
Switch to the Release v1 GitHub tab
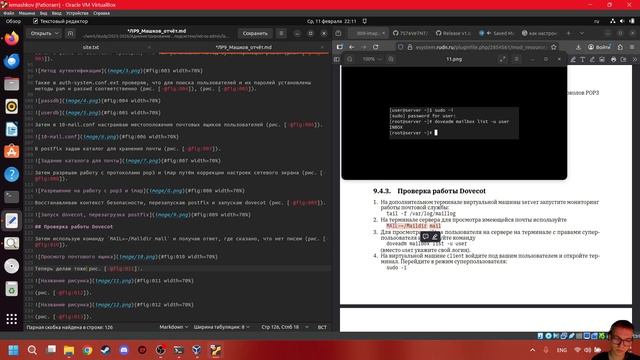(x=452, y=33)
